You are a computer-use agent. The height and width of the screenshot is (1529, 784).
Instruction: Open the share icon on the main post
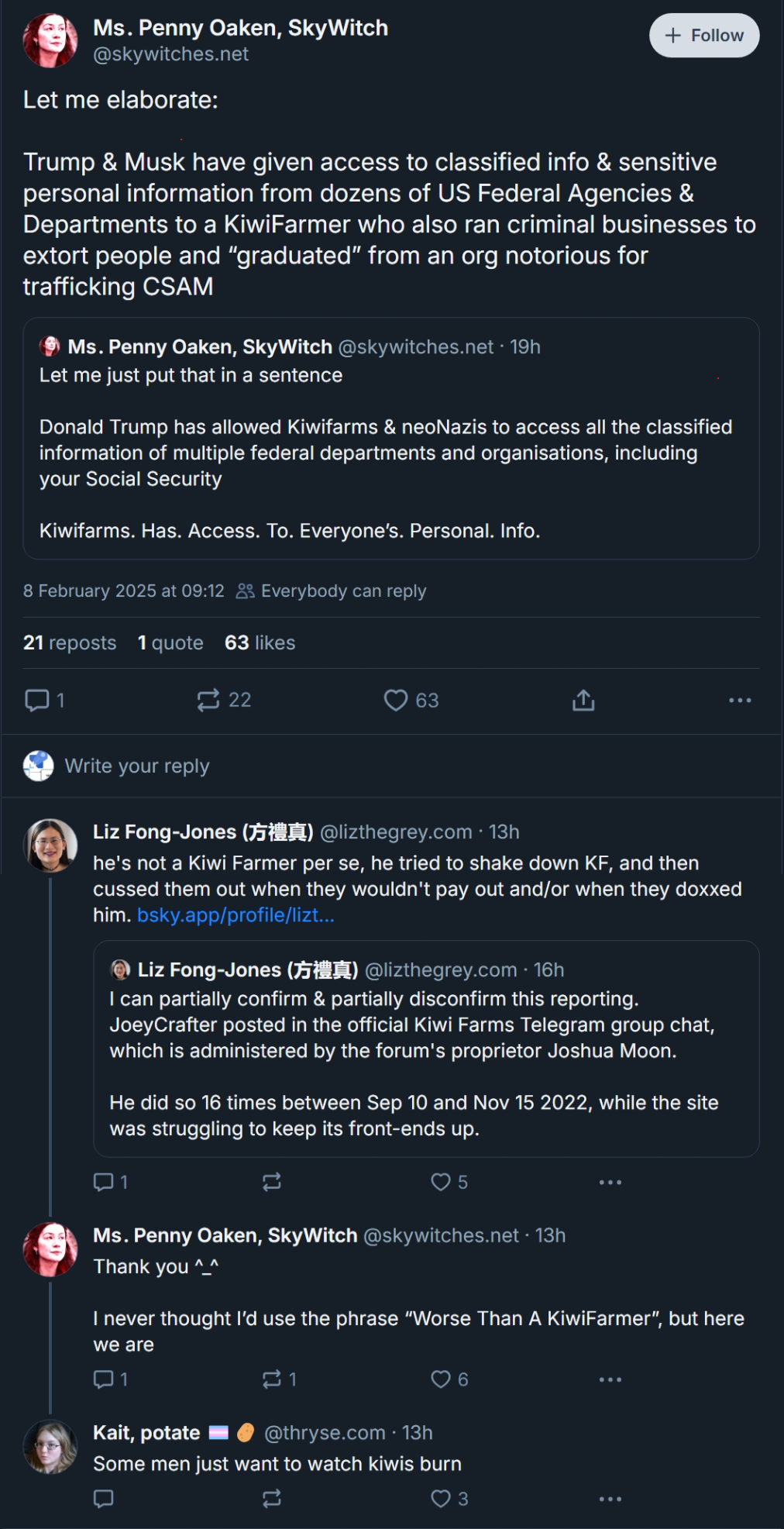[583, 701]
